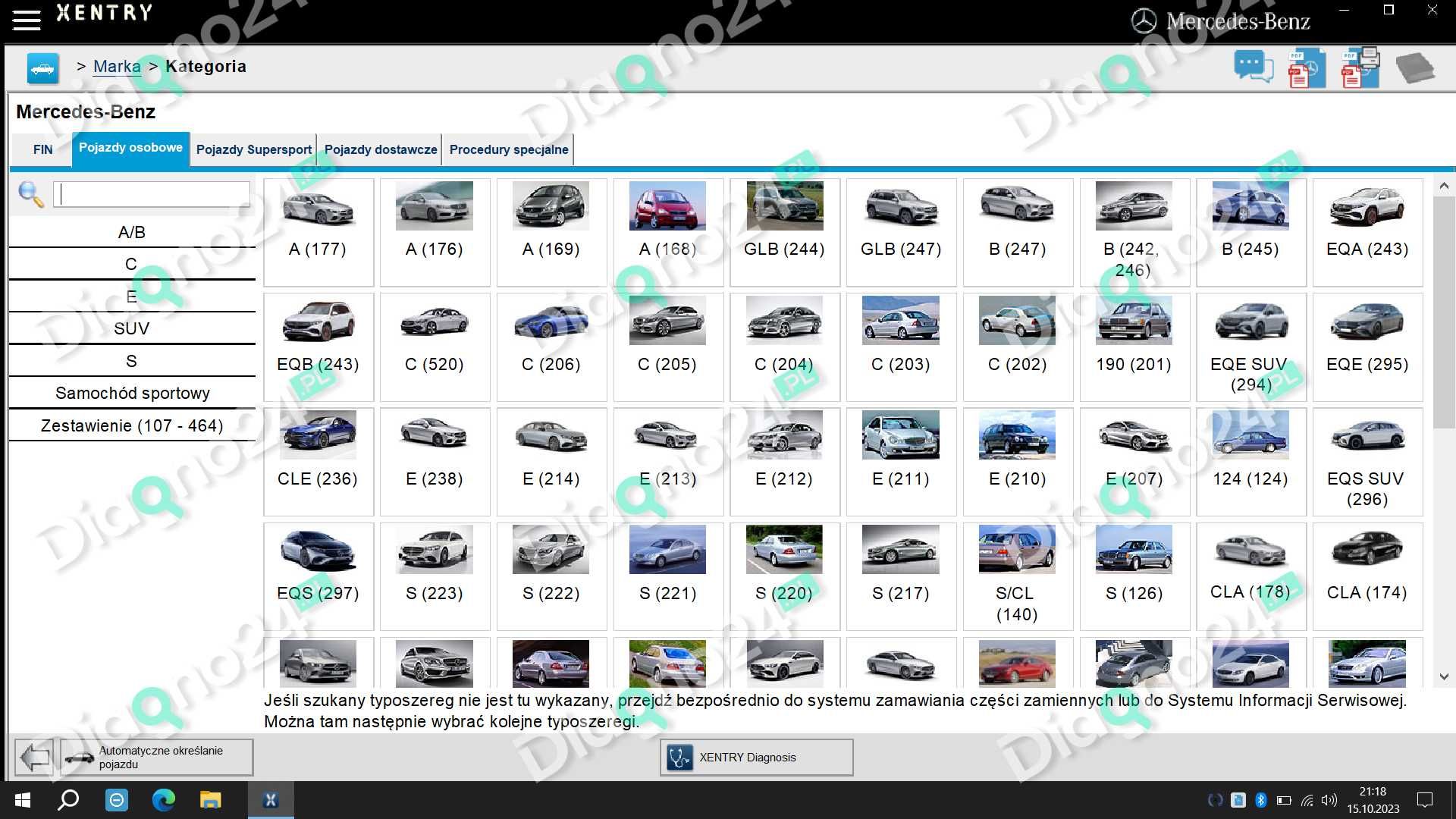Click the PDF print icon

[1360, 67]
